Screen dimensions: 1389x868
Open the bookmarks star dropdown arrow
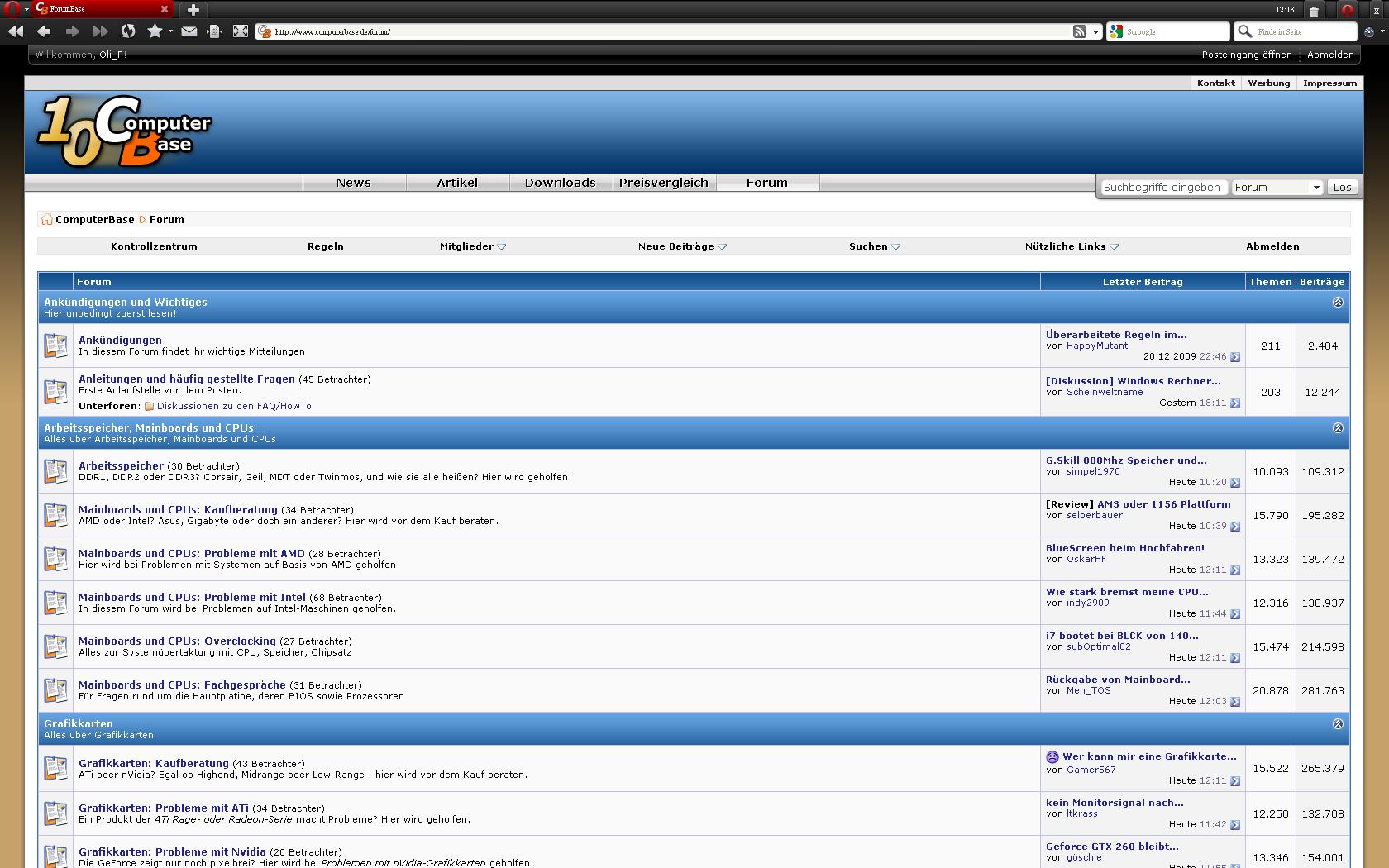click(170, 31)
